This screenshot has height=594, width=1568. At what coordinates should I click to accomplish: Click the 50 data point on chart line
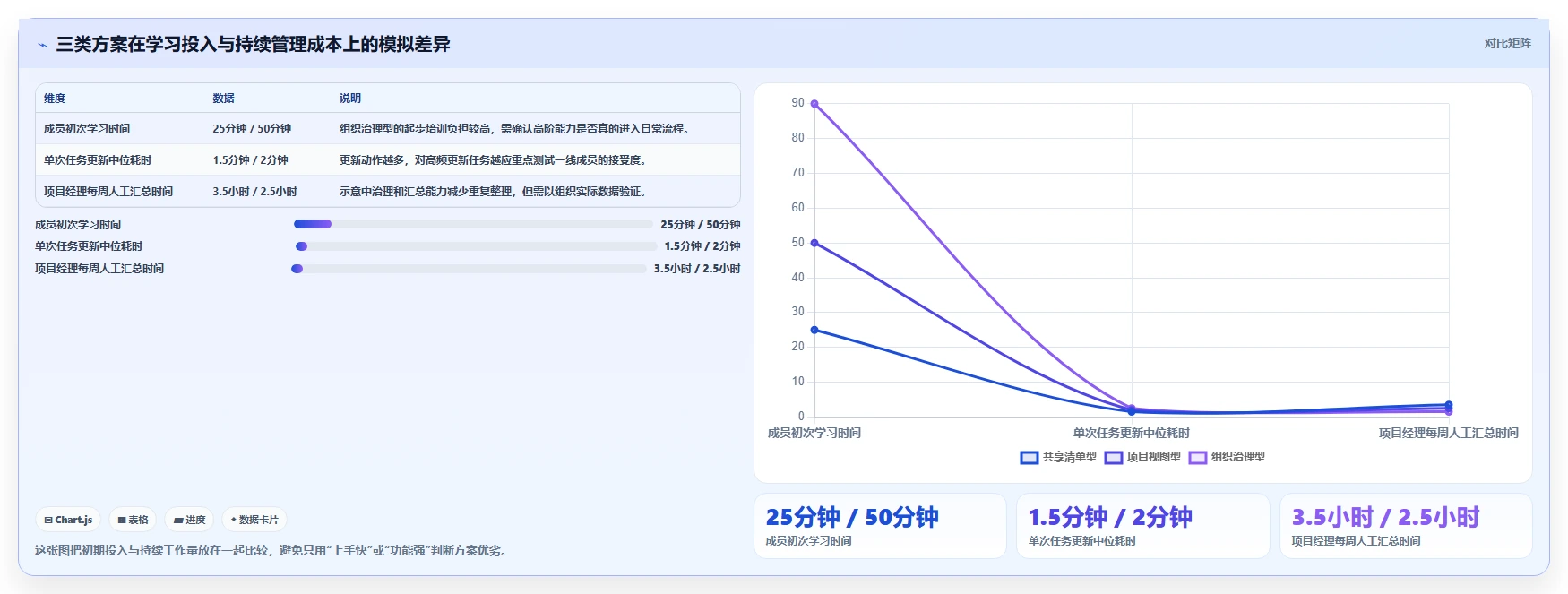click(814, 243)
